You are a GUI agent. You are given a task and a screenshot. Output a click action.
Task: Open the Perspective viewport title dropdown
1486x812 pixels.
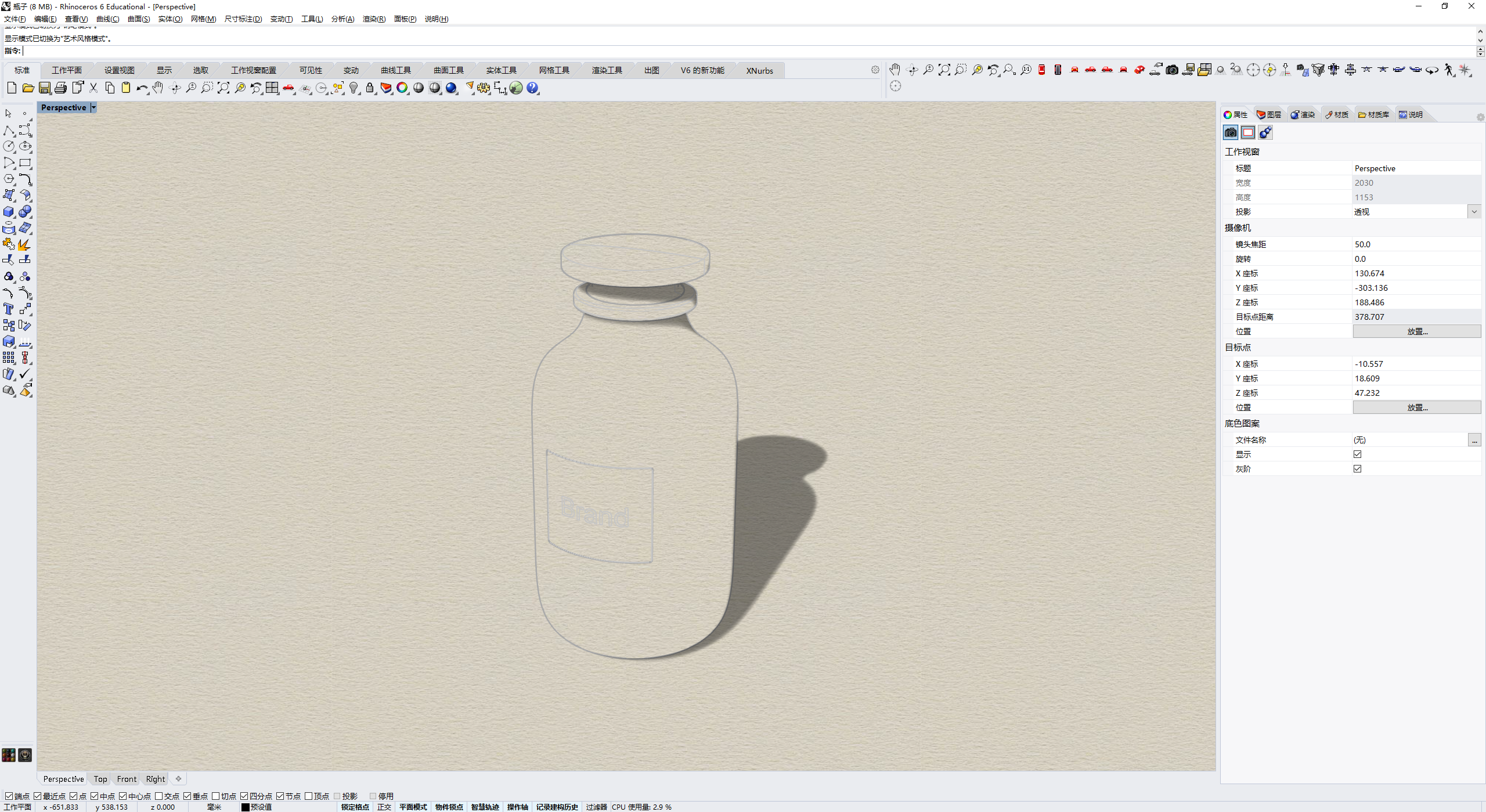pyautogui.click(x=93, y=107)
